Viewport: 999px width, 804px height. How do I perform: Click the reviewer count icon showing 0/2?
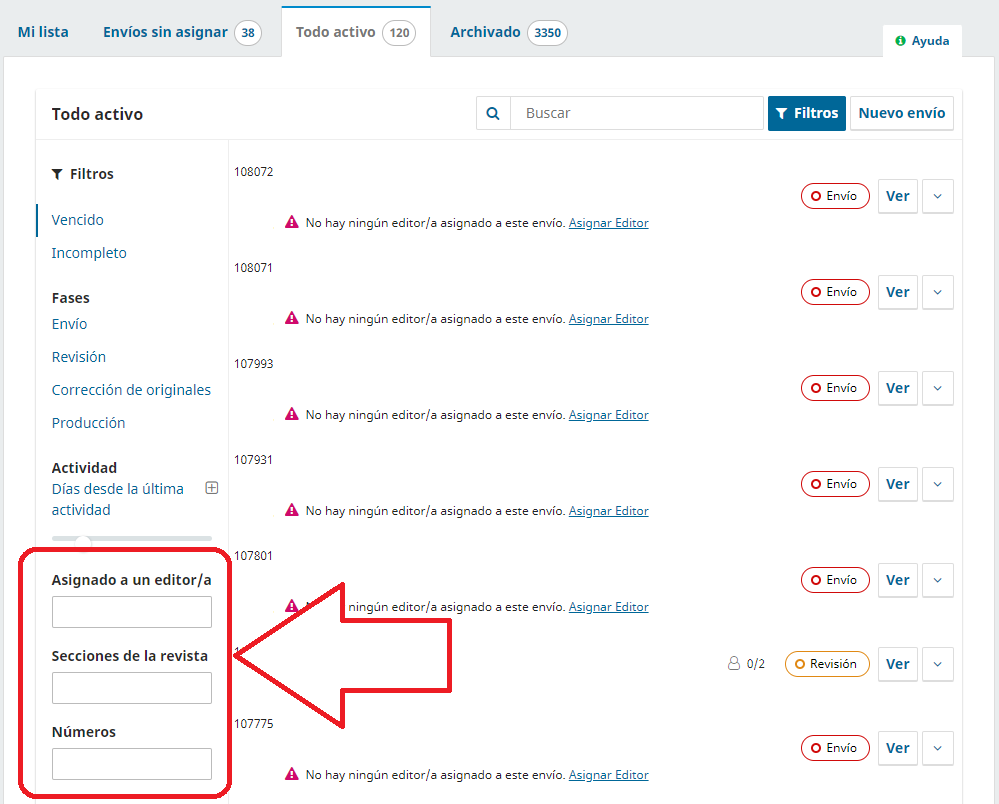tap(734, 664)
